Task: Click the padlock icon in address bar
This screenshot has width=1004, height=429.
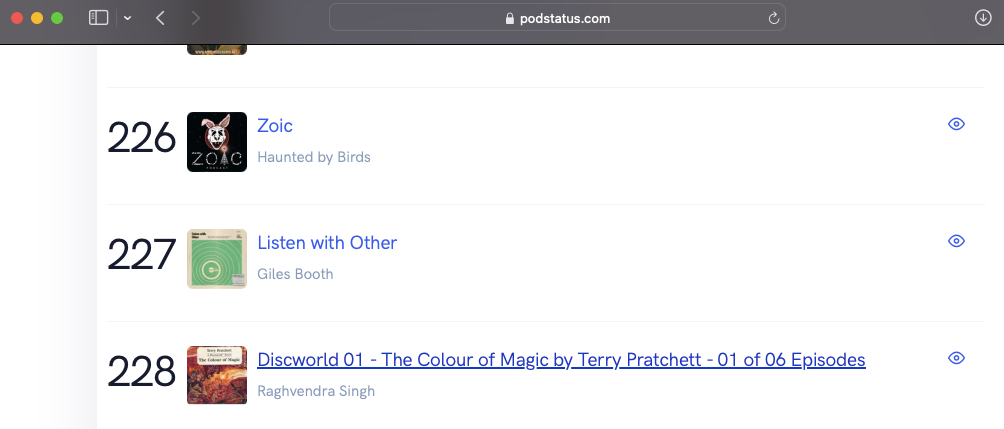Action: 510,18
